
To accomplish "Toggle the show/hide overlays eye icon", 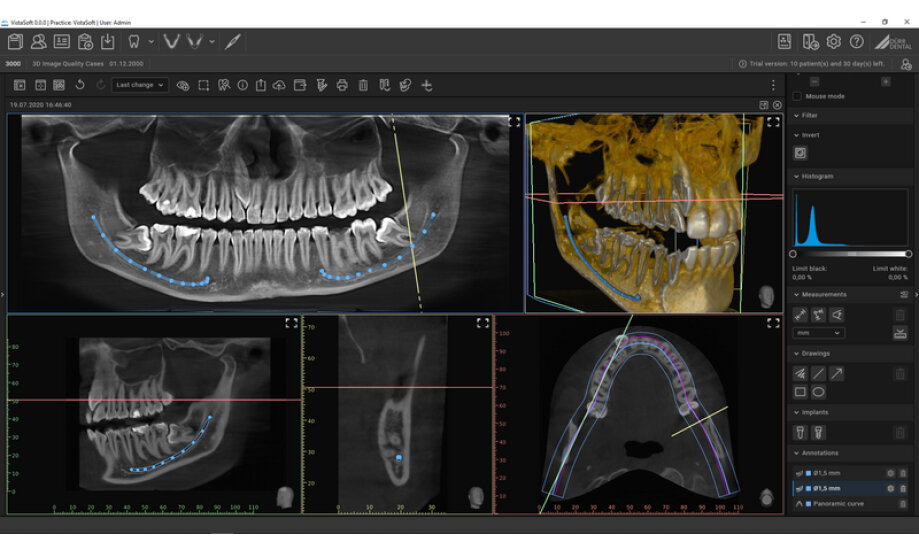I will pos(183,85).
